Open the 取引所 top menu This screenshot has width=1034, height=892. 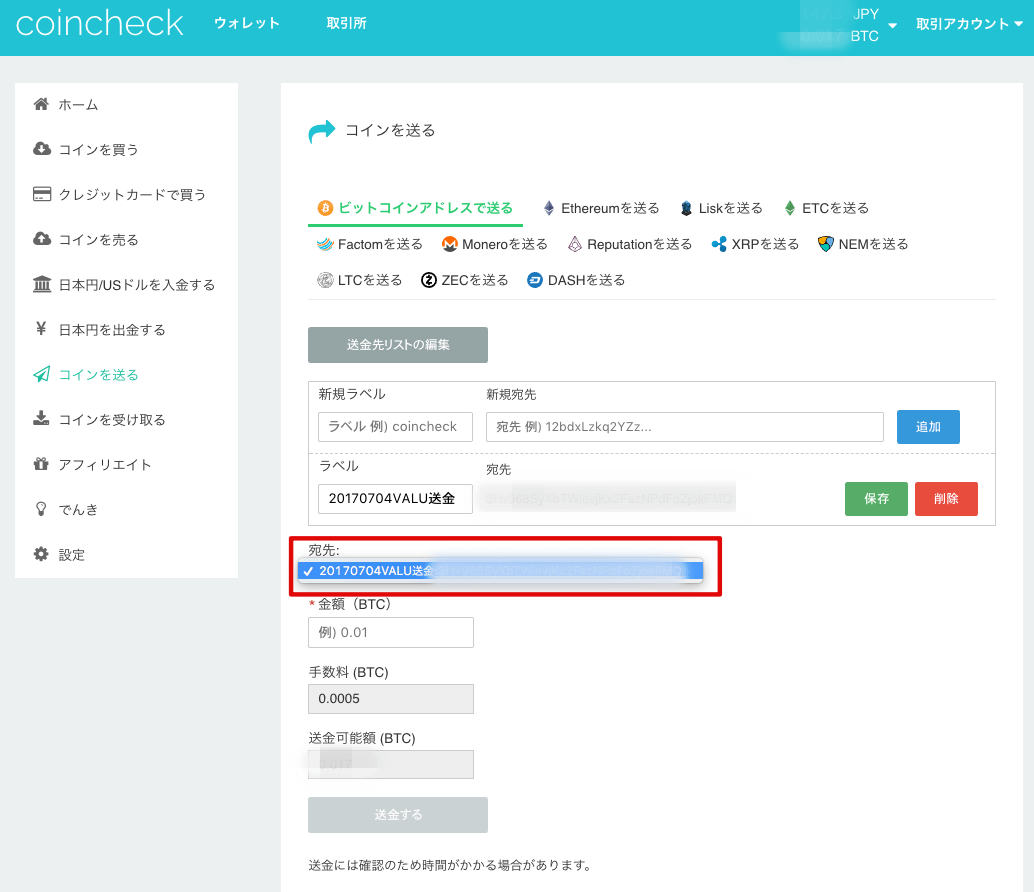point(346,24)
